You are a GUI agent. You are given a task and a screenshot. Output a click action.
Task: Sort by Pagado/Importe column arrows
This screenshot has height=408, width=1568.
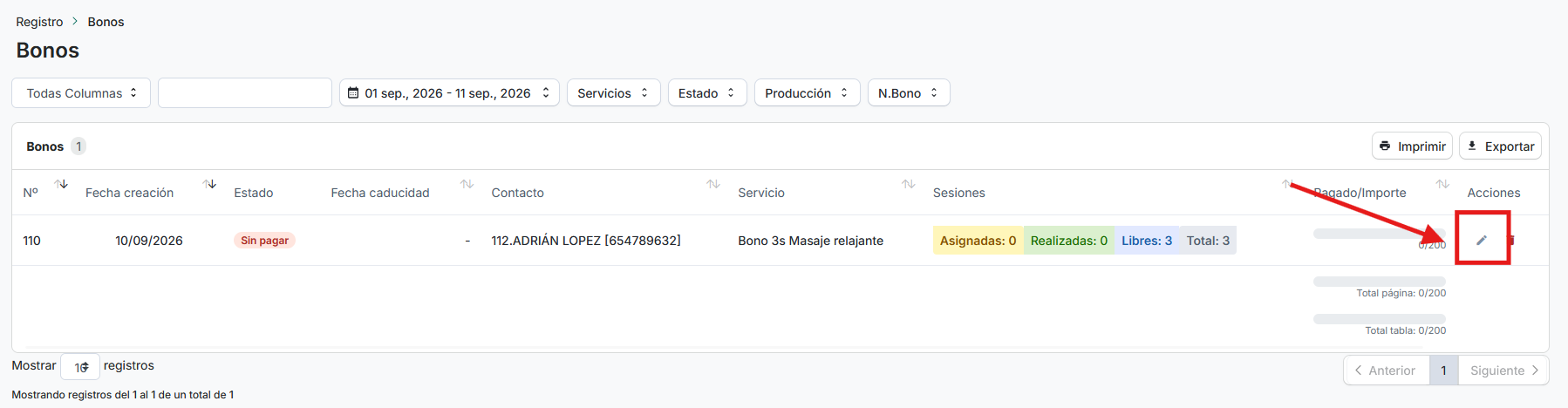click(x=1442, y=184)
